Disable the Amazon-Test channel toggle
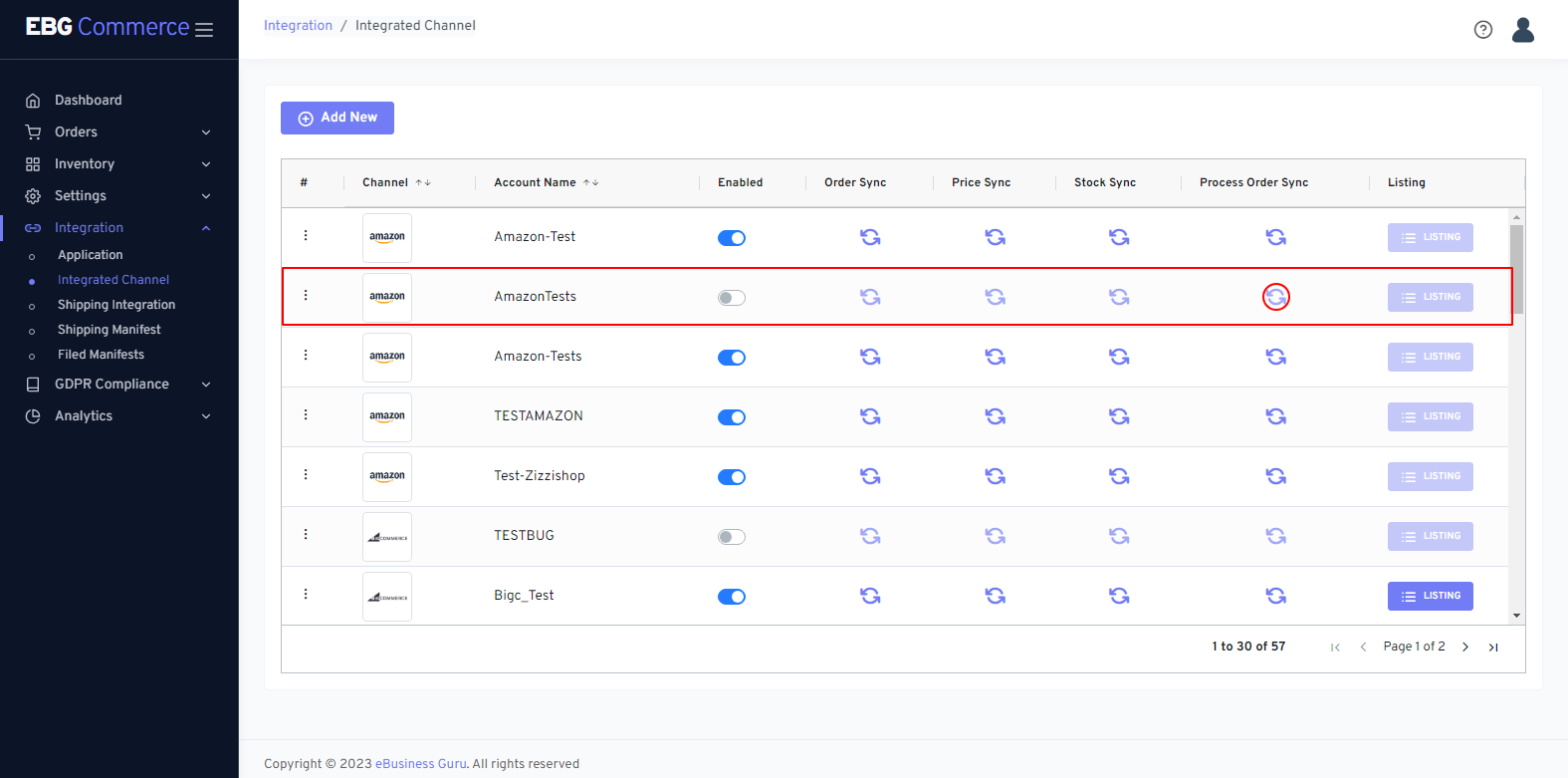Viewport: 1568px width, 778px height. point(732,238)
